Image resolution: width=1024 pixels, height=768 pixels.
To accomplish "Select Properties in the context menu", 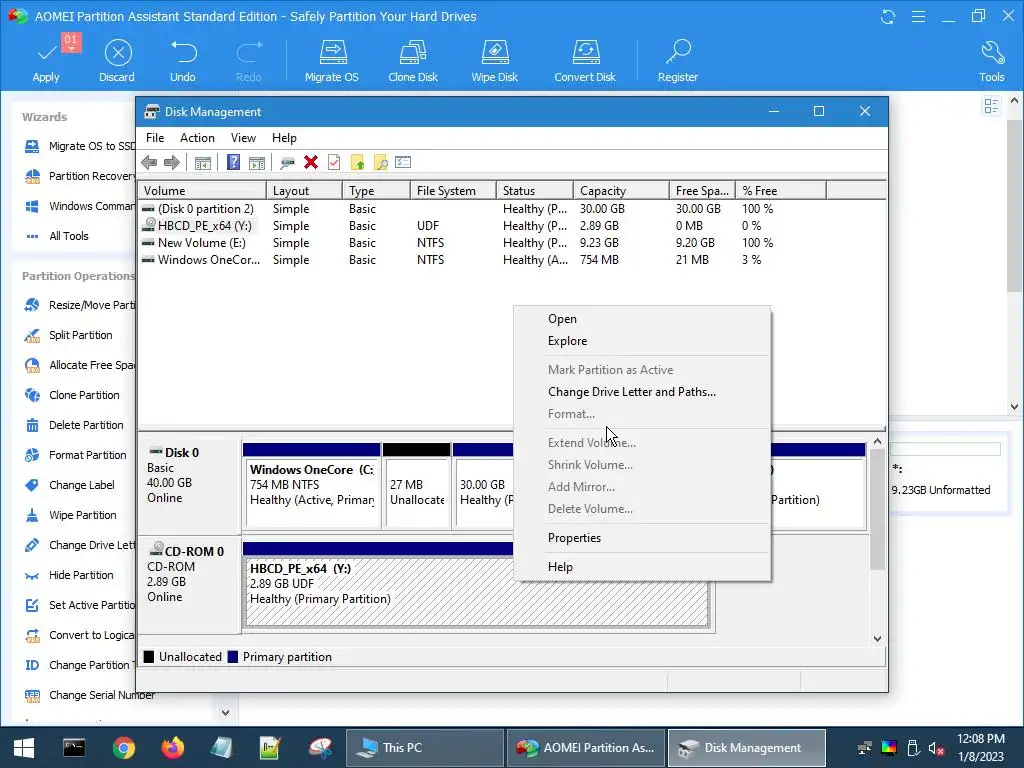I will tap(642, 538).
